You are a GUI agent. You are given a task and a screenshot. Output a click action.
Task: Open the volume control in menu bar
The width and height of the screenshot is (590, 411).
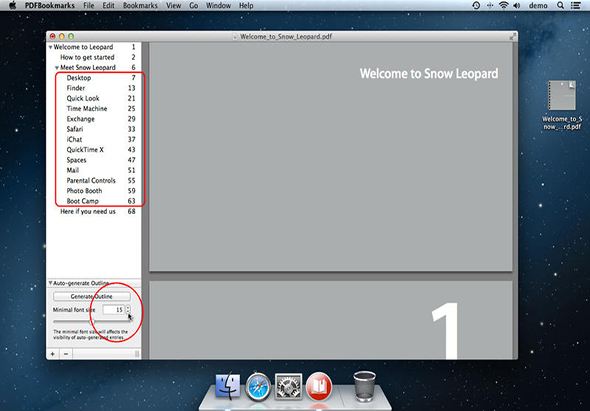tap(517, 5)
